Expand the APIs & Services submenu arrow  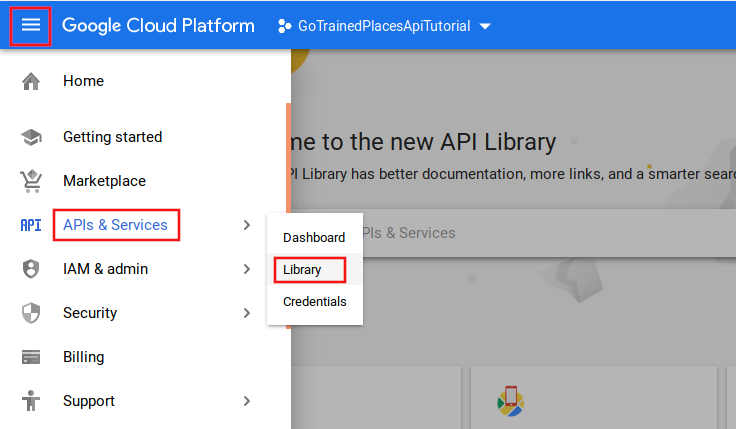coord(246,225)
